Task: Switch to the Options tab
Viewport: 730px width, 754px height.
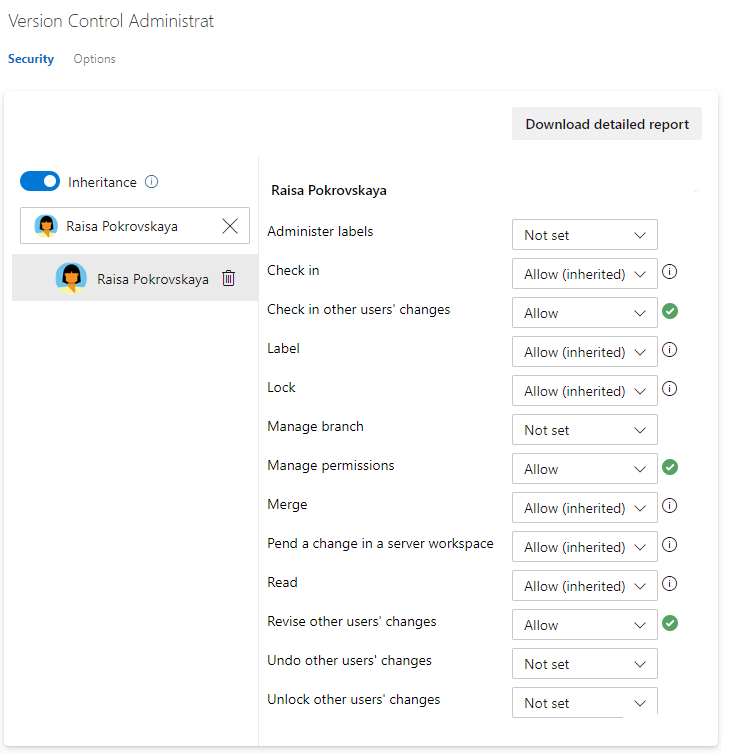Action: pos(94,59)
